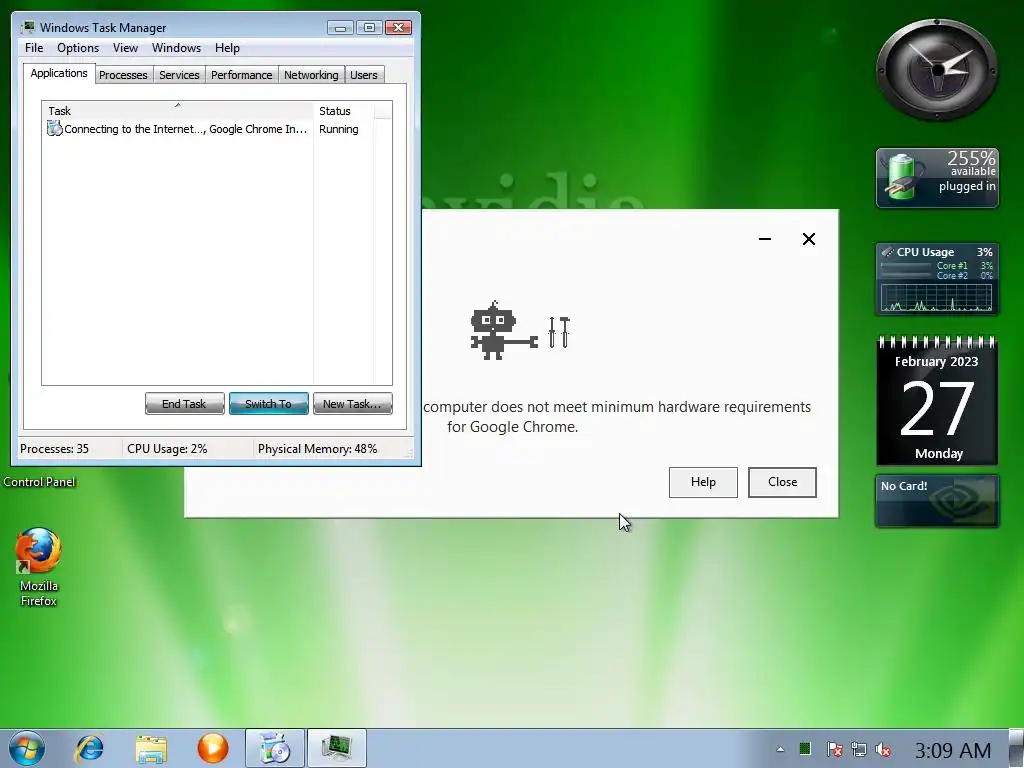
Task: Switch to the Services tab
Action: 179,75
